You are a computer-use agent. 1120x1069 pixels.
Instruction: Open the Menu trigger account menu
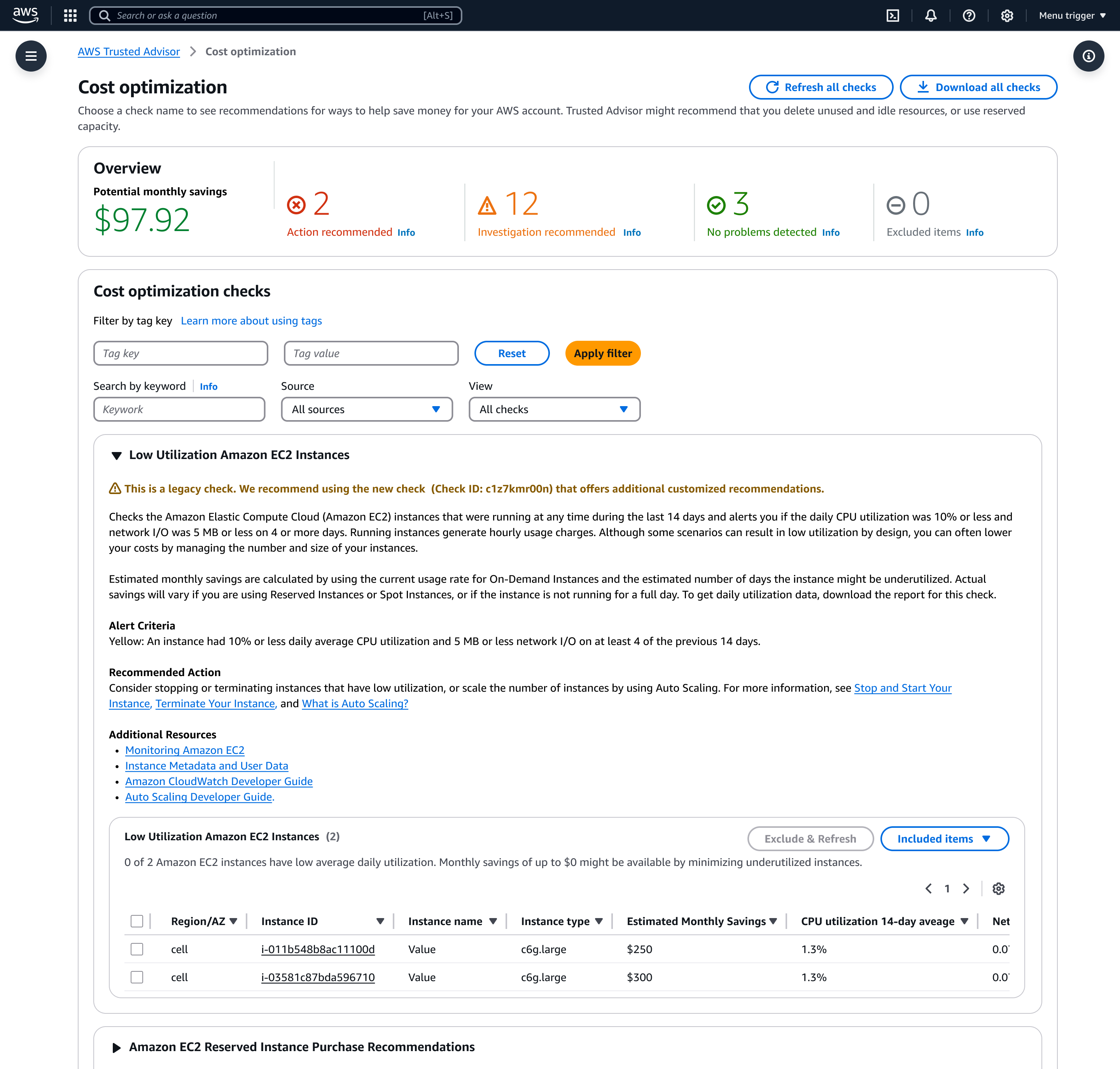tap(1071, 16)
